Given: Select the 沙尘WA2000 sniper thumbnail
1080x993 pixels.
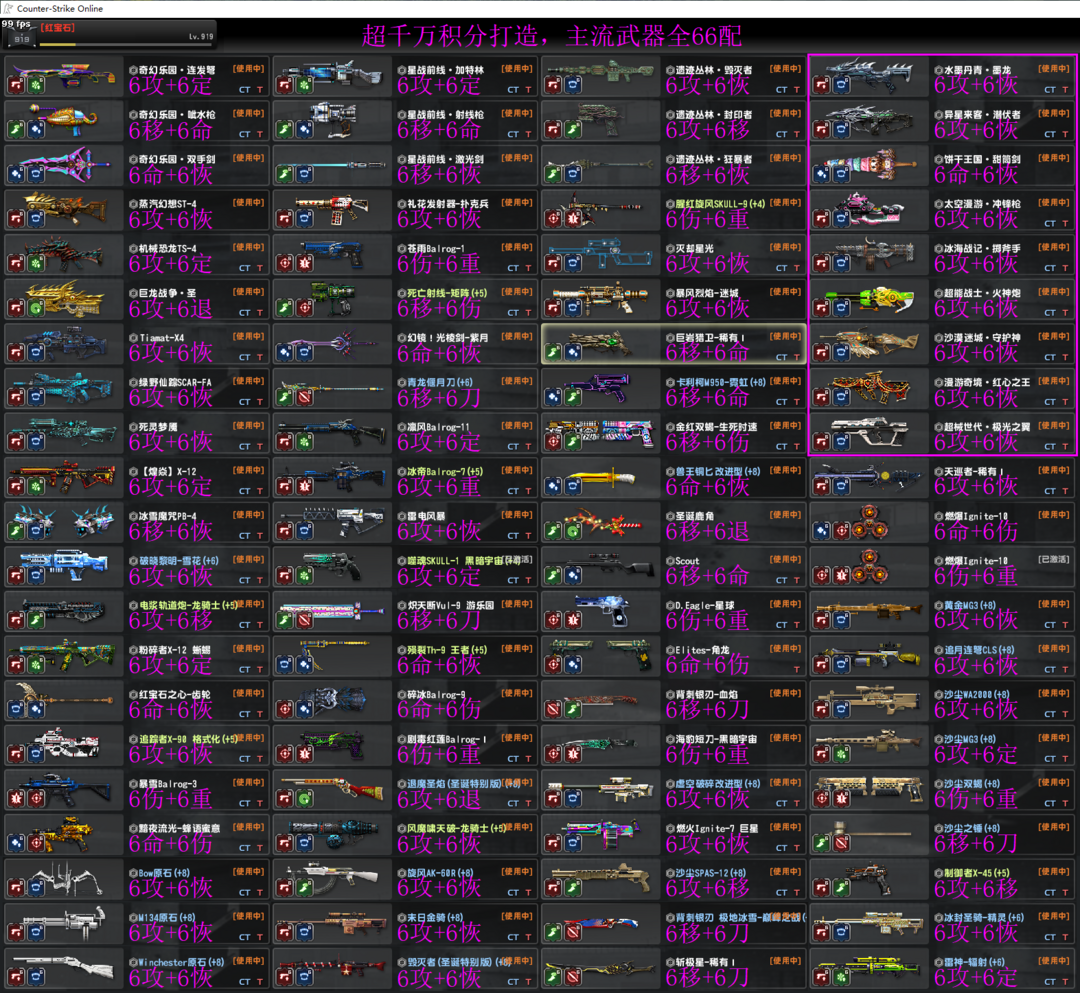Looking at the screenshot, I should (870, 700).
